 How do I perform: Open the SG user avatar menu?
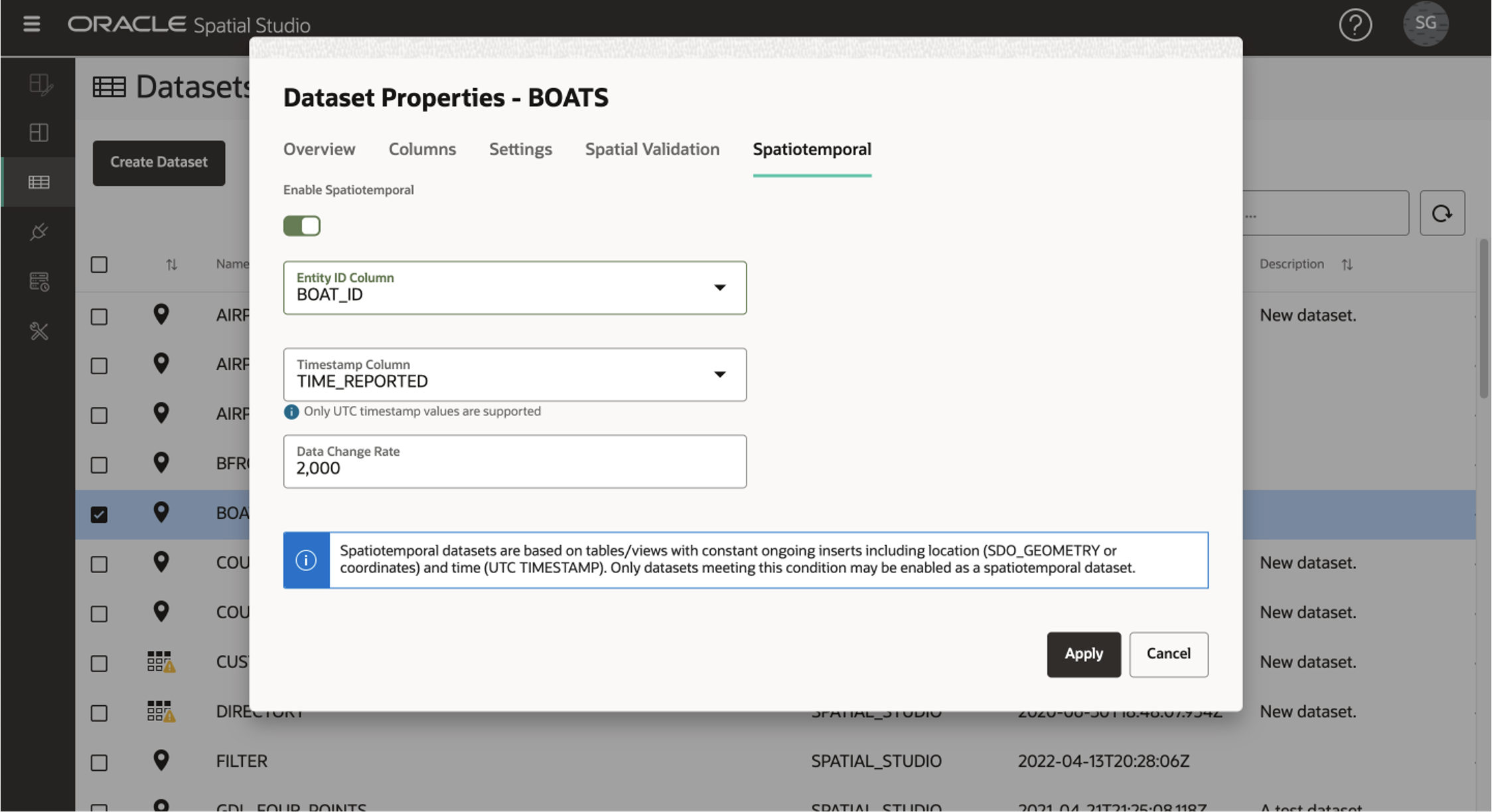[1425, 24]
